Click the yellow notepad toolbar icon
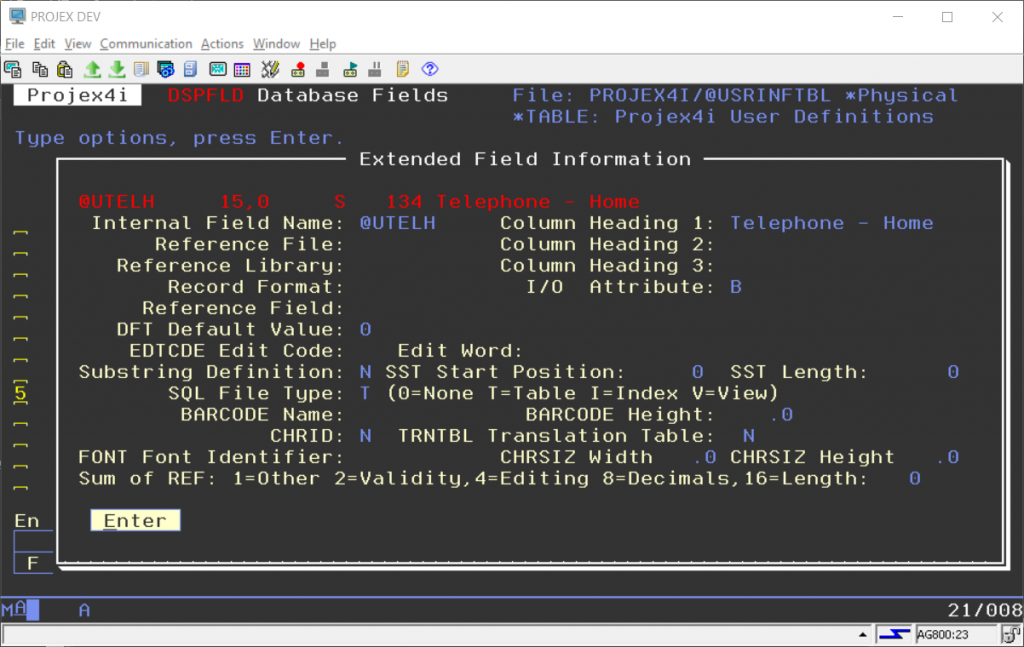Viewport: 1024px width, 647px height. [402, 69]
